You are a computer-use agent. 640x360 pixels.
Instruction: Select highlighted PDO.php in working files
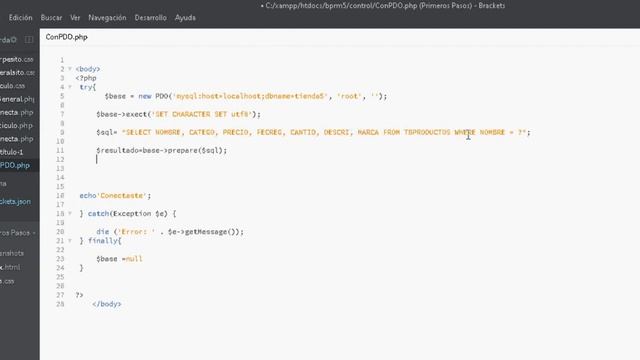tap(15, 165)
